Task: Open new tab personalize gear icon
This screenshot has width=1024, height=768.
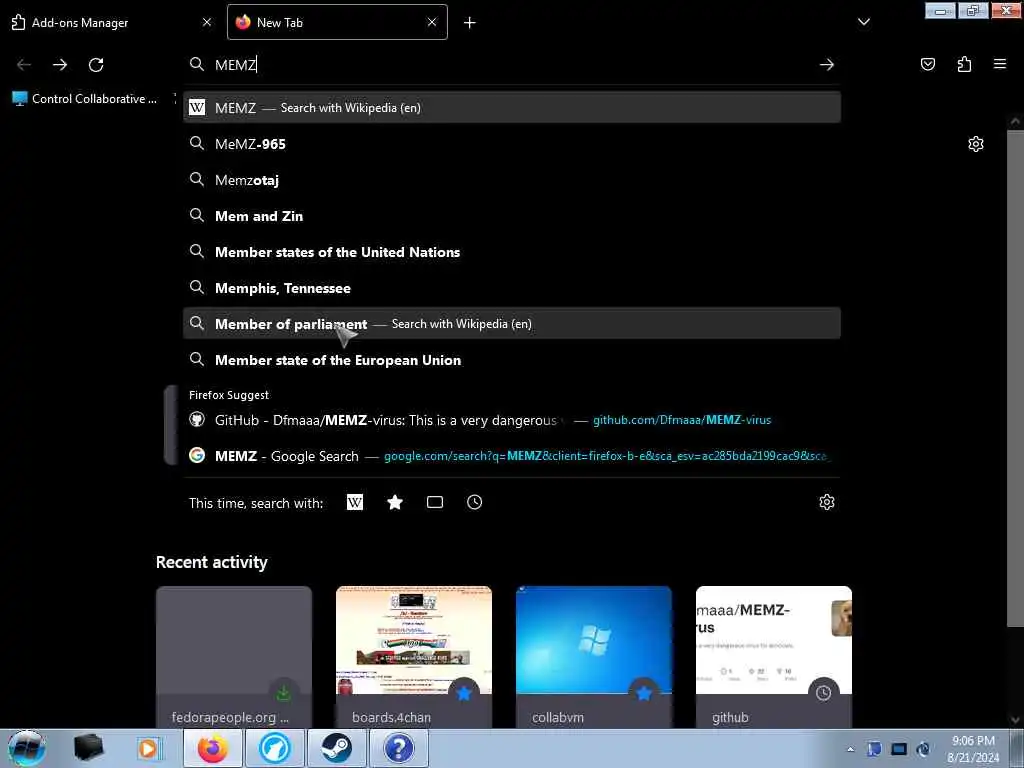Action: pos(976,144)
